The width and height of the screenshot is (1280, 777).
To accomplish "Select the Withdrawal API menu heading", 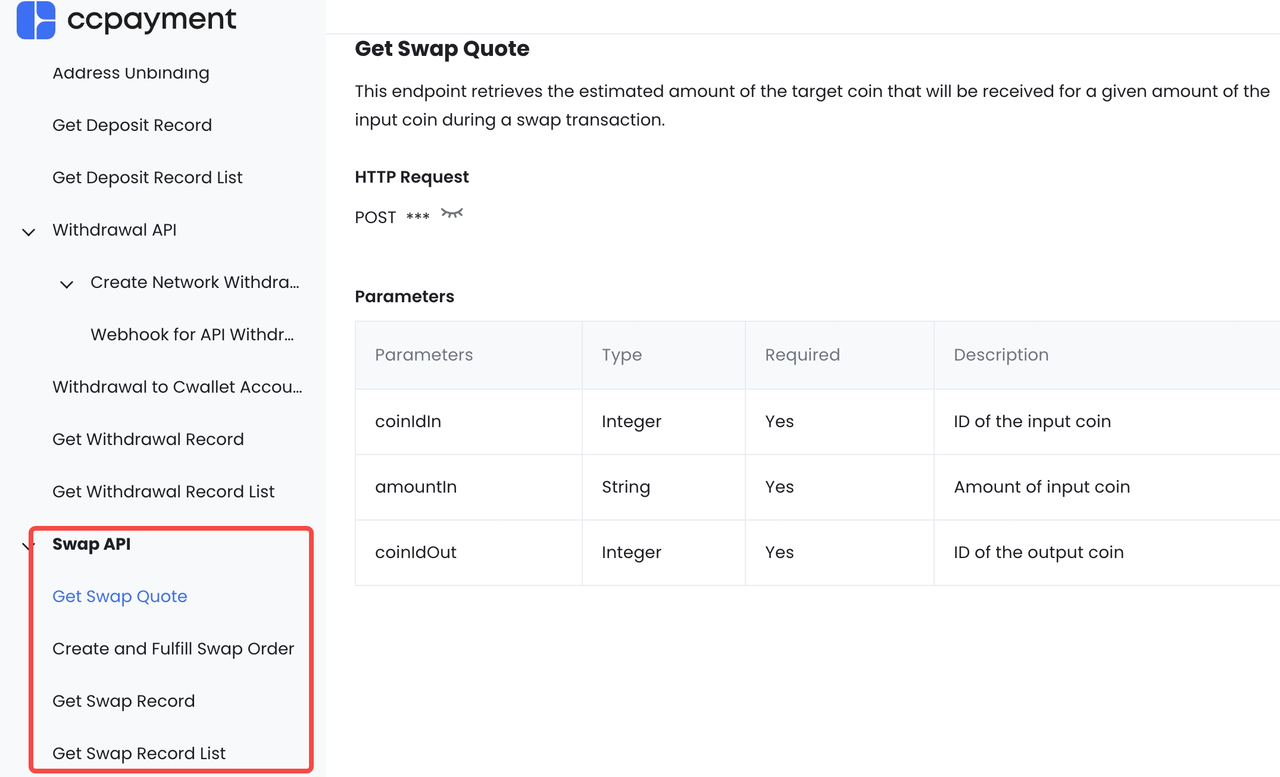I will pyautogui.click(x=114, y=230).
